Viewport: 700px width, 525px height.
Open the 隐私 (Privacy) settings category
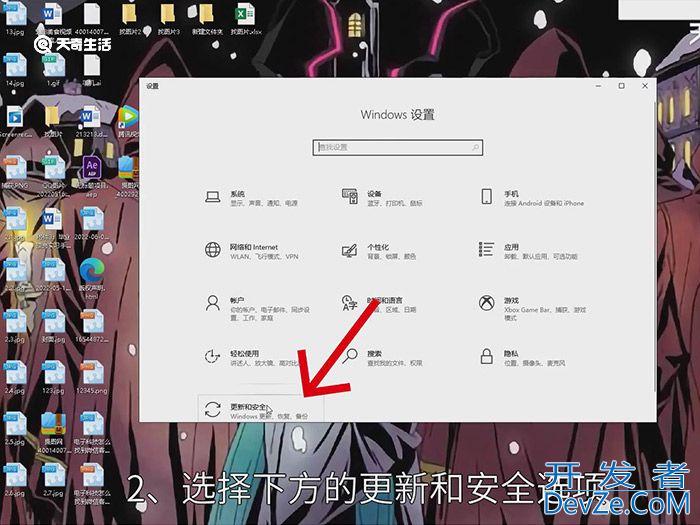tap(522, 358)
